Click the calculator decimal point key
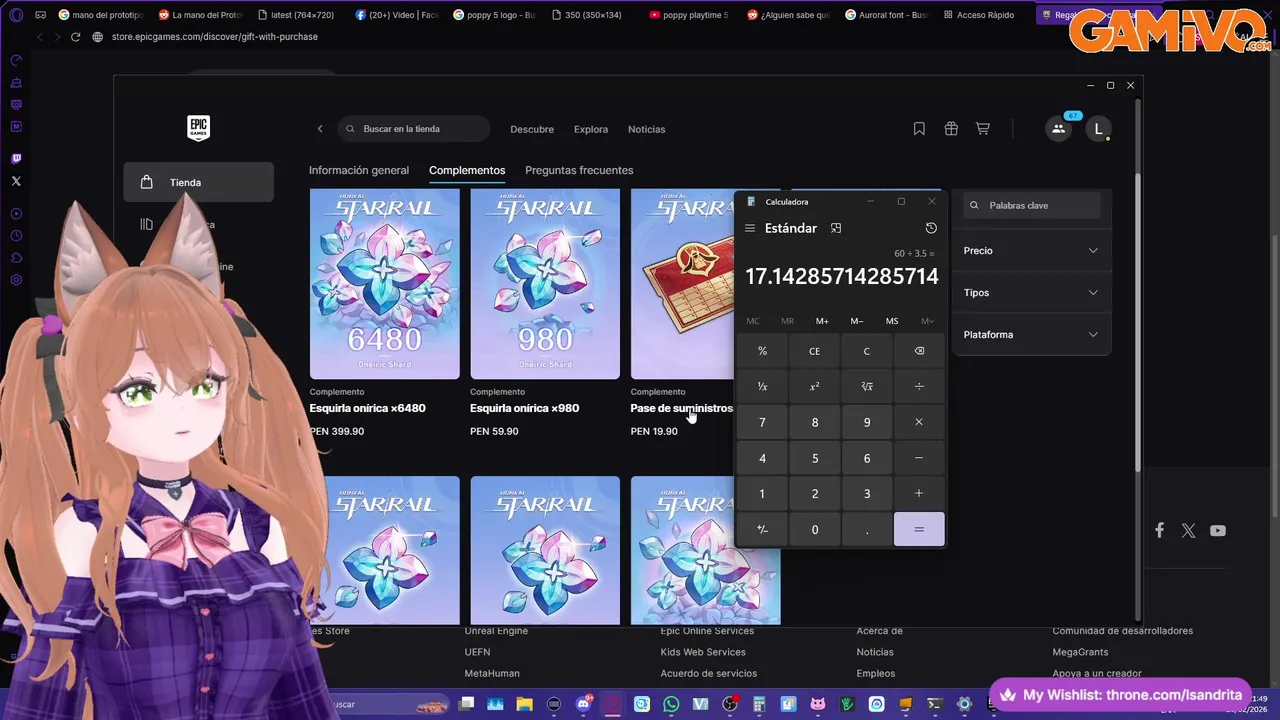 (867, 529)
